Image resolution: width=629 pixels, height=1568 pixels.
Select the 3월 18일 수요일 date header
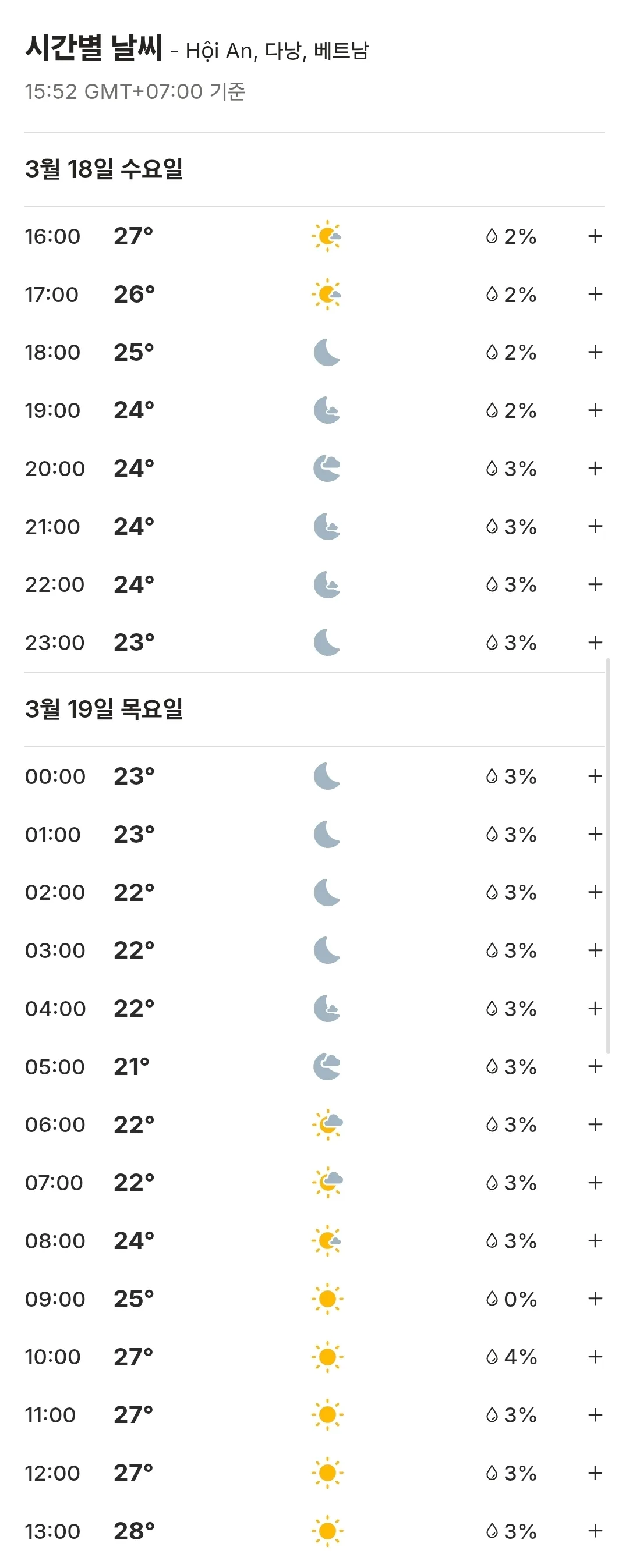pyautogui.click(x=104, y=169)
